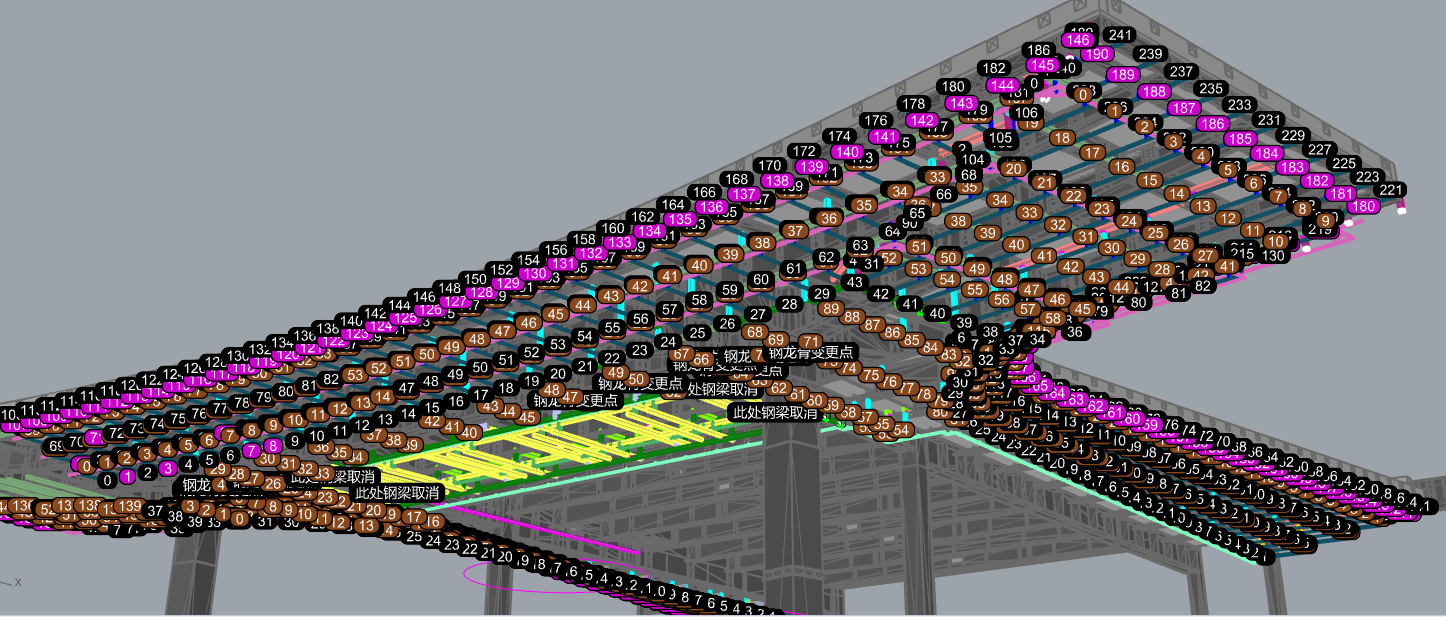The height and width of the screenshot is (617, 1446).
Task: Click the black tag numbered 170
Action: tap(770, 165)
